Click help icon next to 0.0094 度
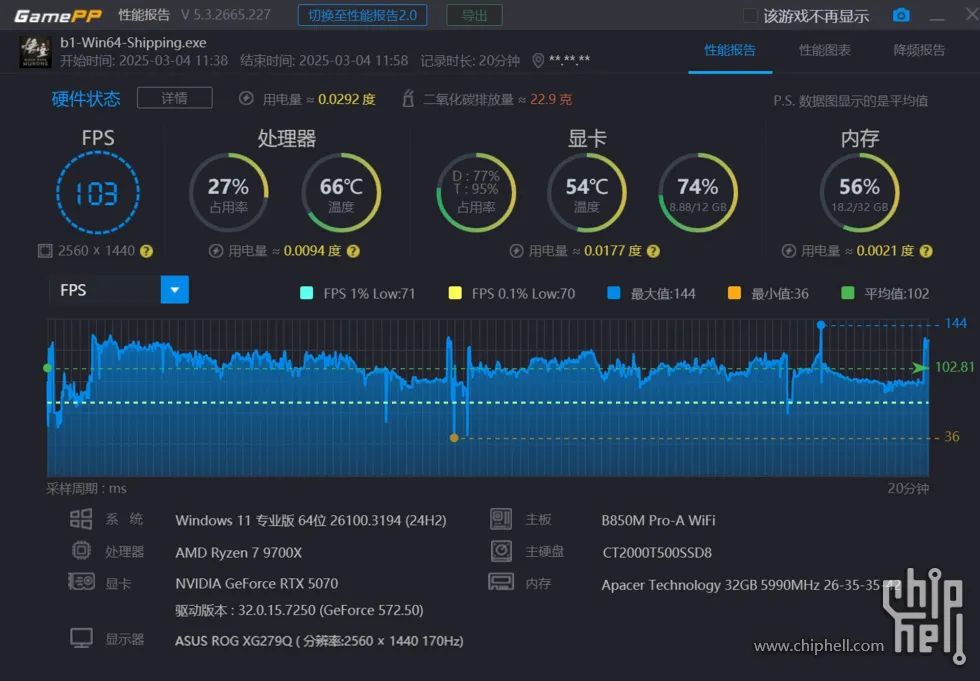The width and height of the screenshot is (980, 681). coord(353,251)
